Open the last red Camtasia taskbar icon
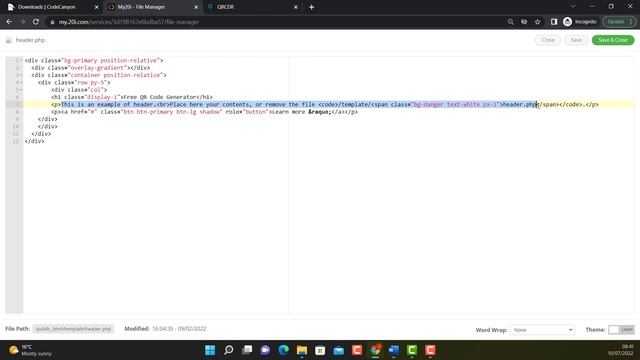The height and width of the screenshot is (360, 640). click(x=430, y=350)
